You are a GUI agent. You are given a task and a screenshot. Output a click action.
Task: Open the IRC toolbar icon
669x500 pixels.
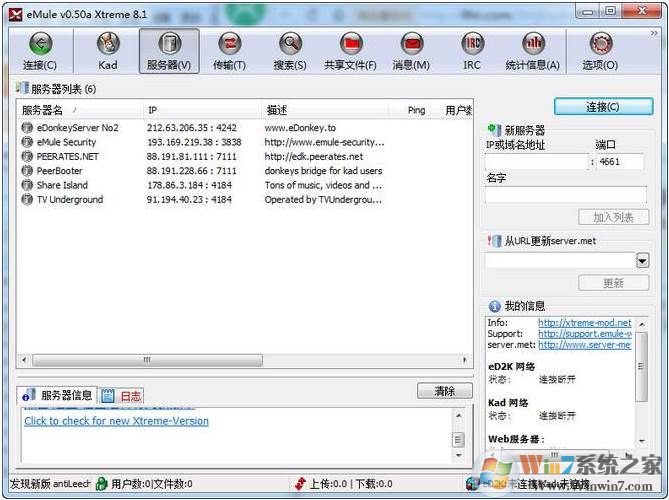click(472, 51)
